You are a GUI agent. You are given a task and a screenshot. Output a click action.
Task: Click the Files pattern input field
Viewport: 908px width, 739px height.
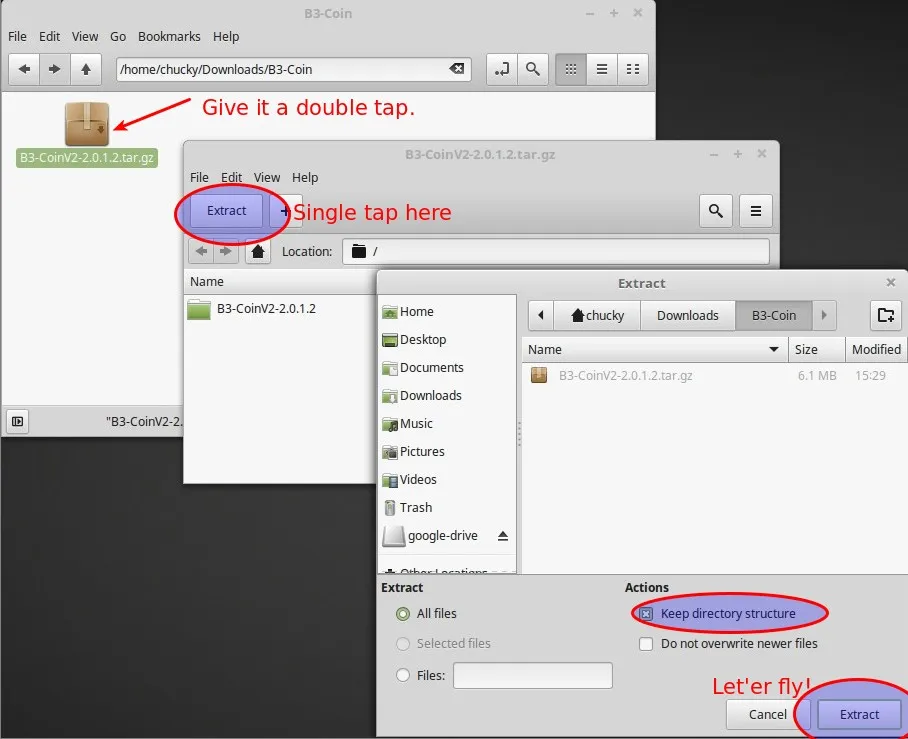pyautogui.click(x=533, y=675)
